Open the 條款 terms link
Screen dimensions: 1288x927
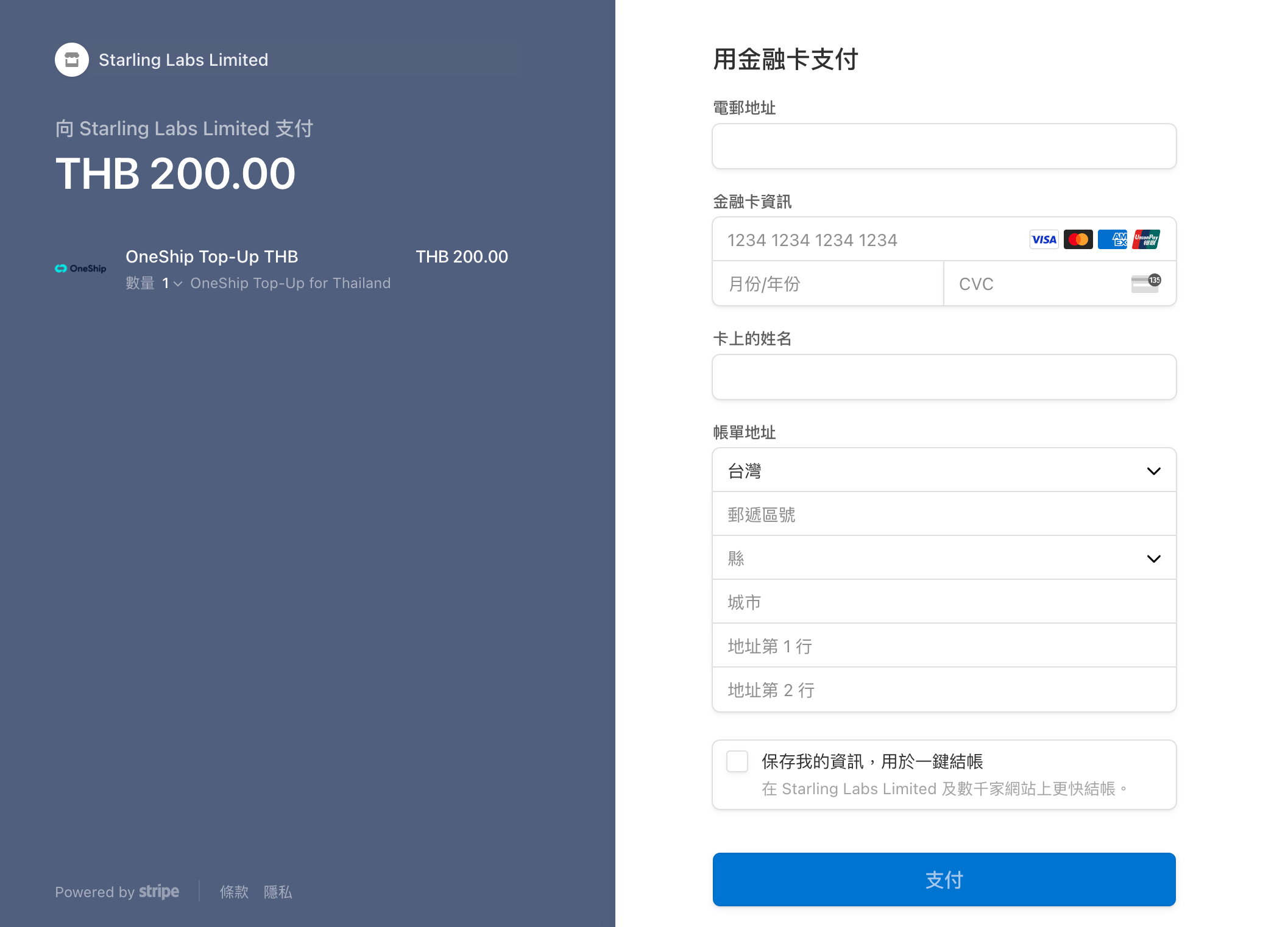[x=234, y=892]
